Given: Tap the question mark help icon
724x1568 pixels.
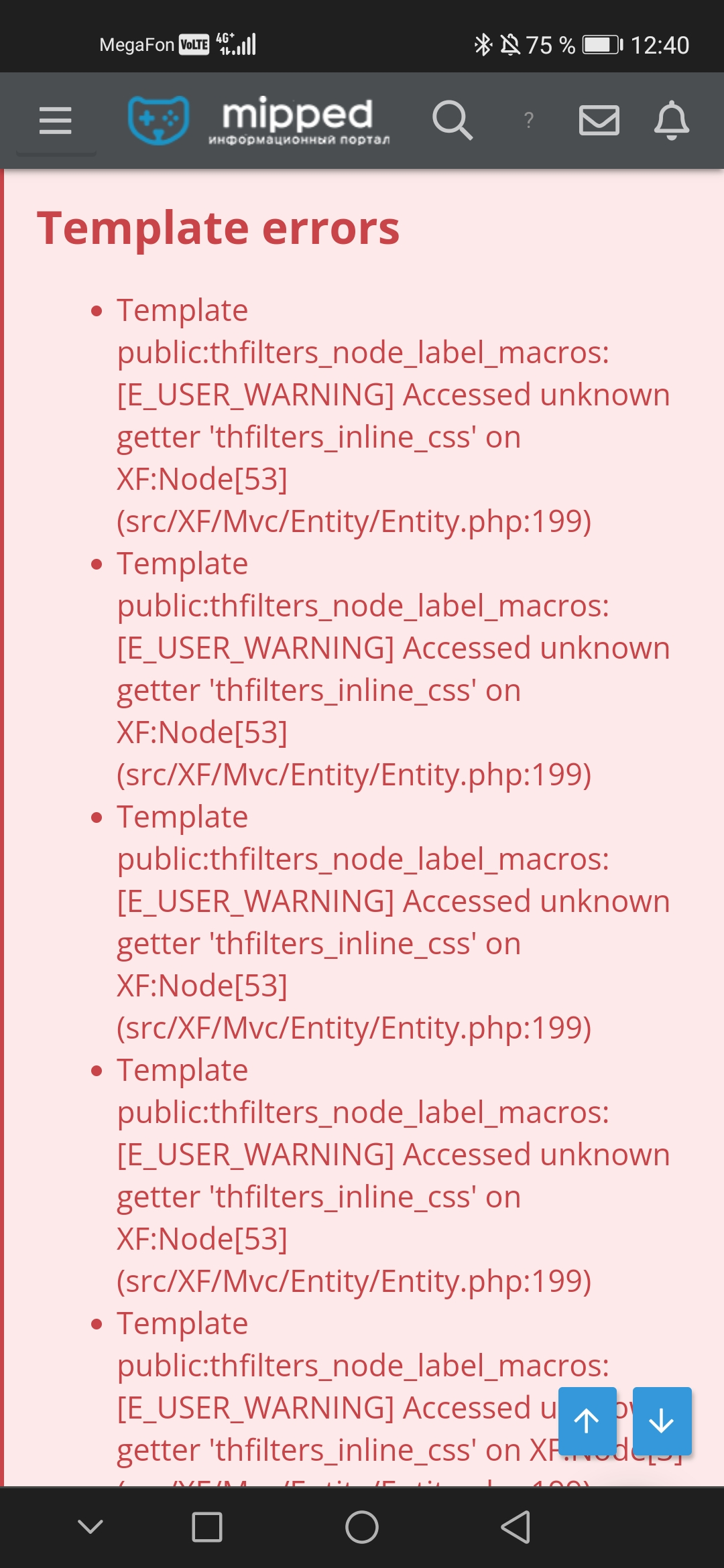Looking at the screenshot, I should [529, 121].
